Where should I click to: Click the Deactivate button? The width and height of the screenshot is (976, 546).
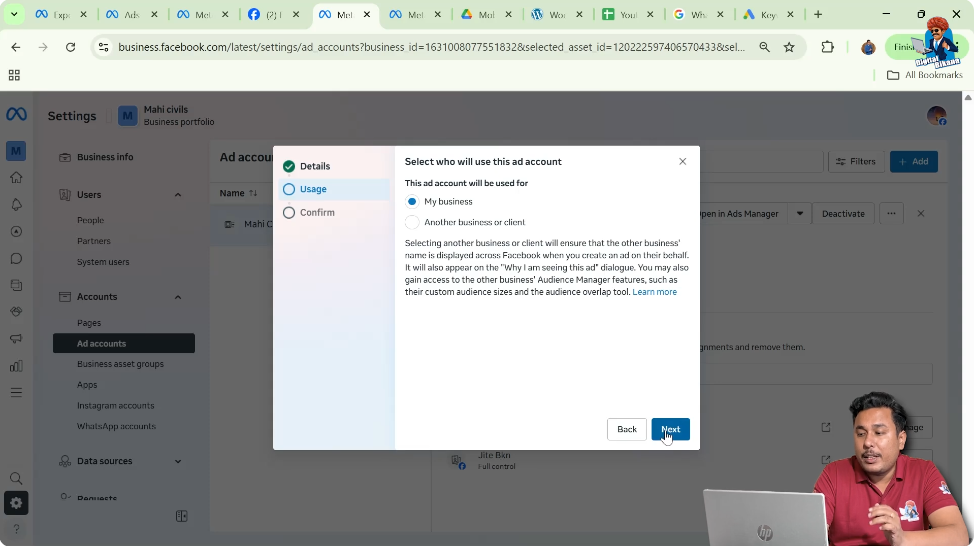pyautogui.click(x=843, y=214)
